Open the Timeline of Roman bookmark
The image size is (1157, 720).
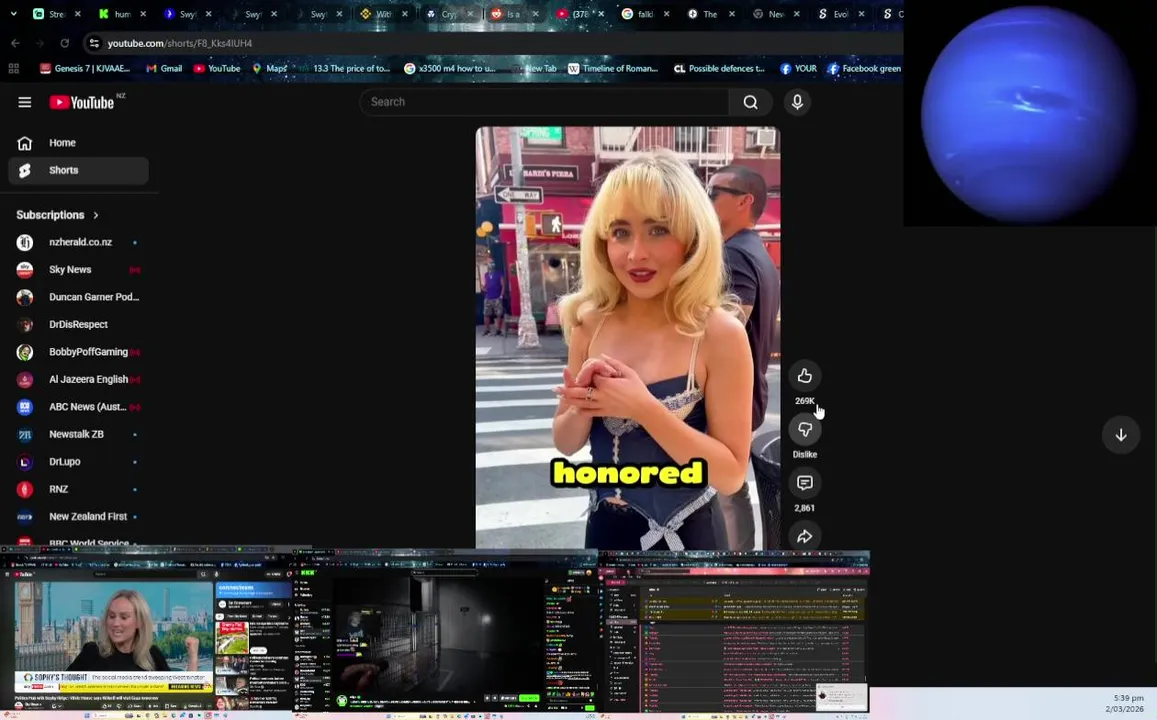(x=612, y=69)
